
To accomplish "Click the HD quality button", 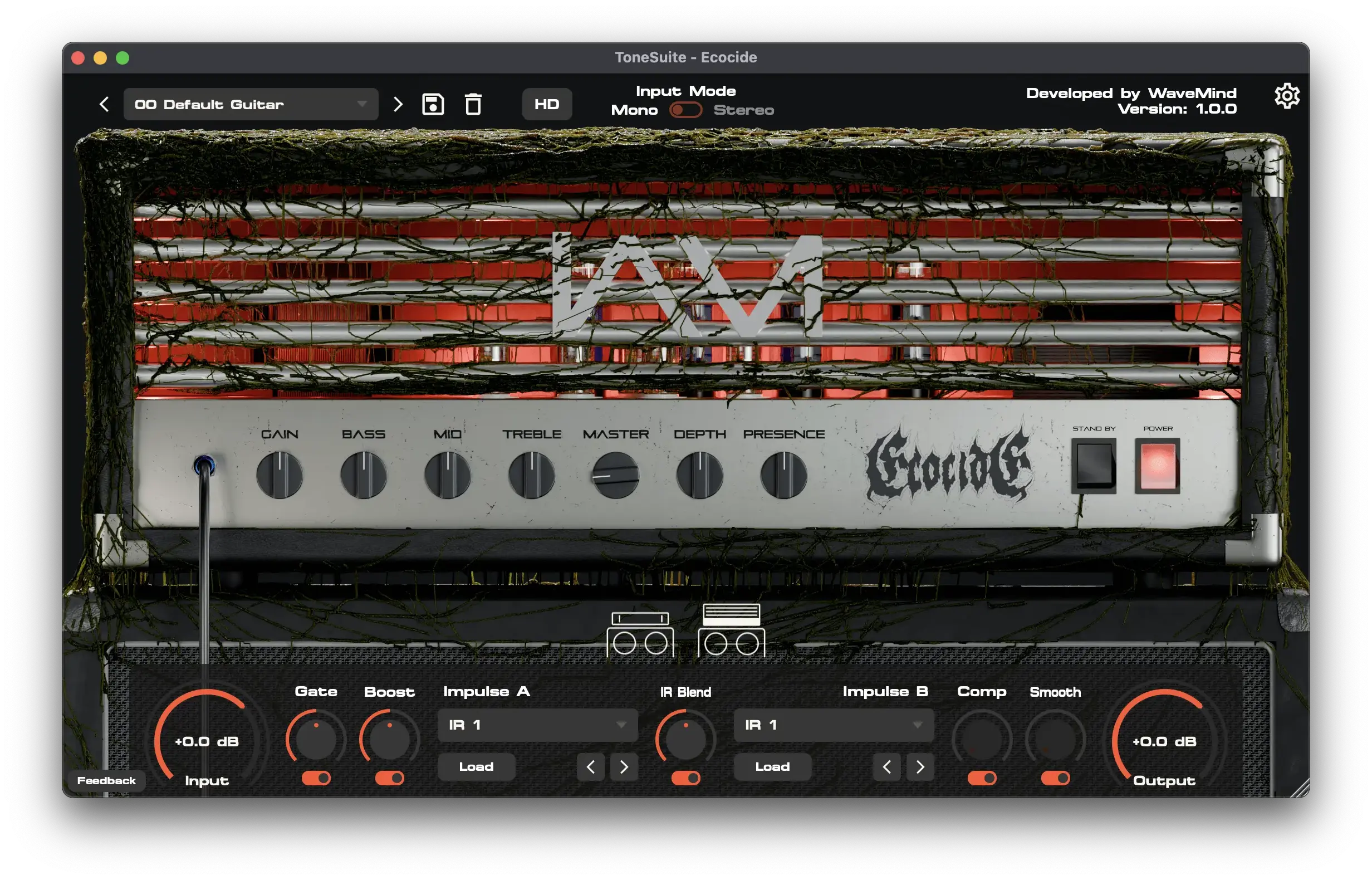I will pos(547,104).
